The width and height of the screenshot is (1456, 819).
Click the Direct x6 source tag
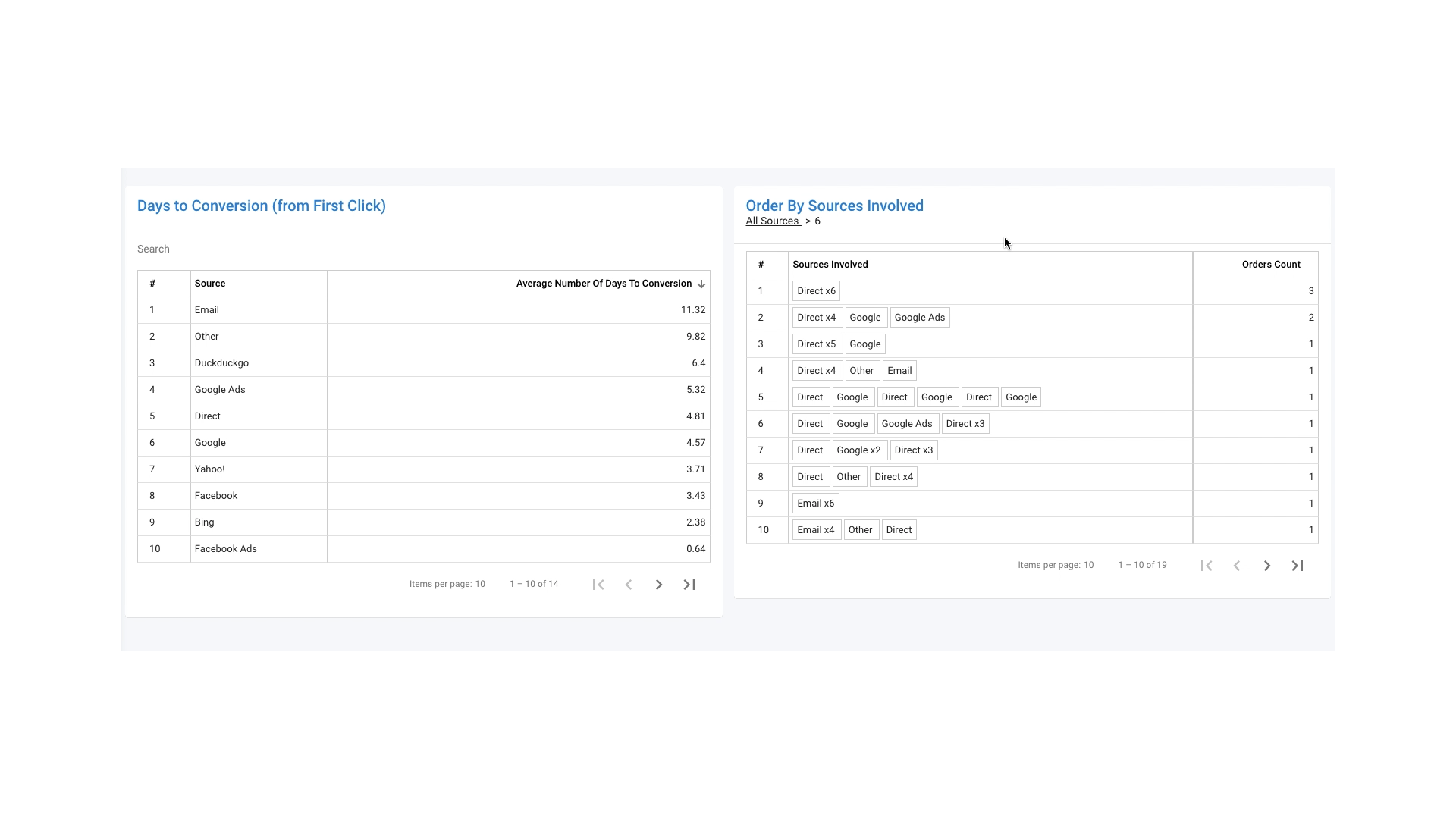coord(816,291)
